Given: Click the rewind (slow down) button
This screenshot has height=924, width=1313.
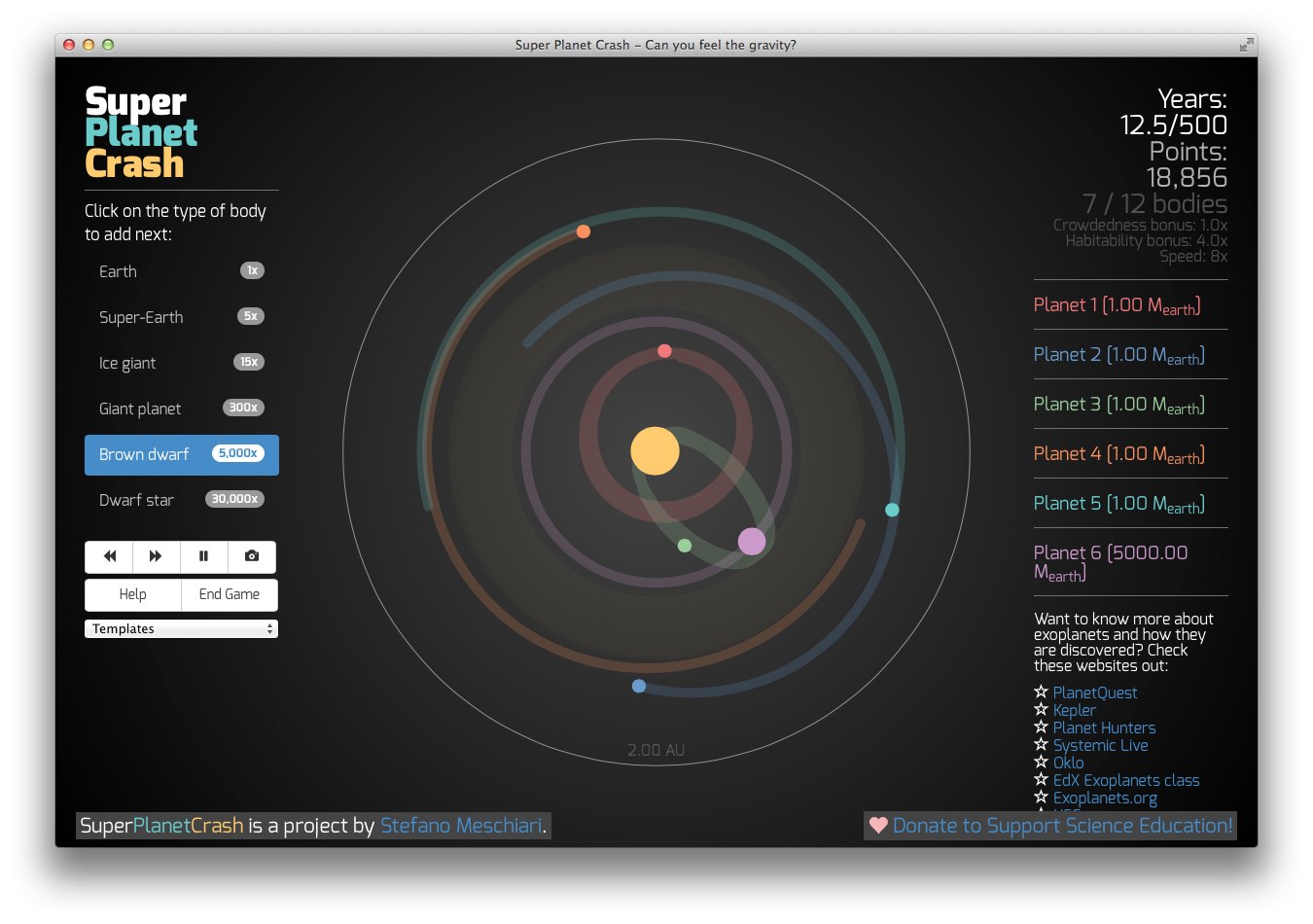Looking at the screenshot, I should (x=109, y=556).
